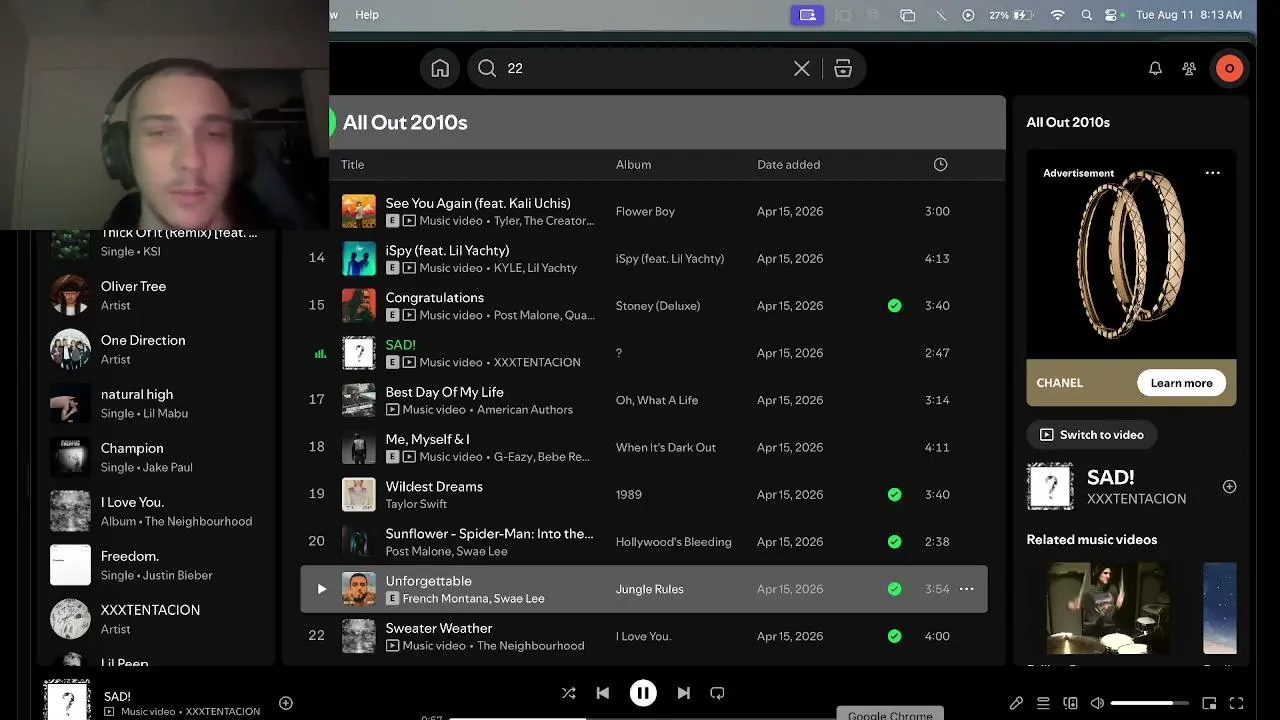The image size is (1280, 720).
Task: Skip to next track
Action: [684, 693]
